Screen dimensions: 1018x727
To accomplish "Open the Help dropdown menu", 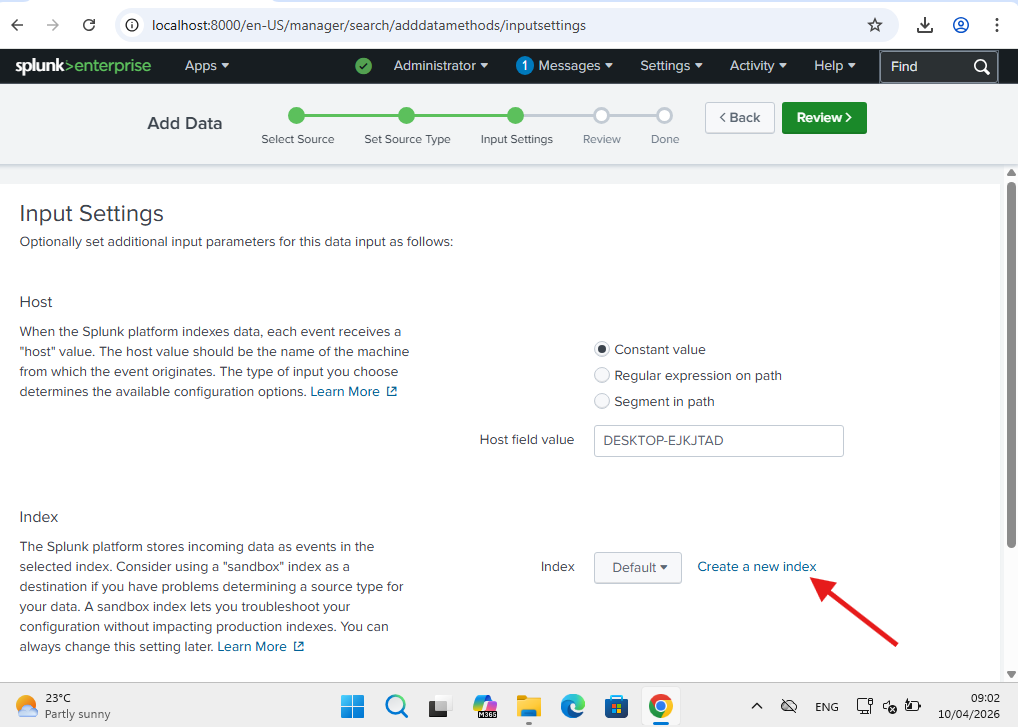I will tap(835, 66).
